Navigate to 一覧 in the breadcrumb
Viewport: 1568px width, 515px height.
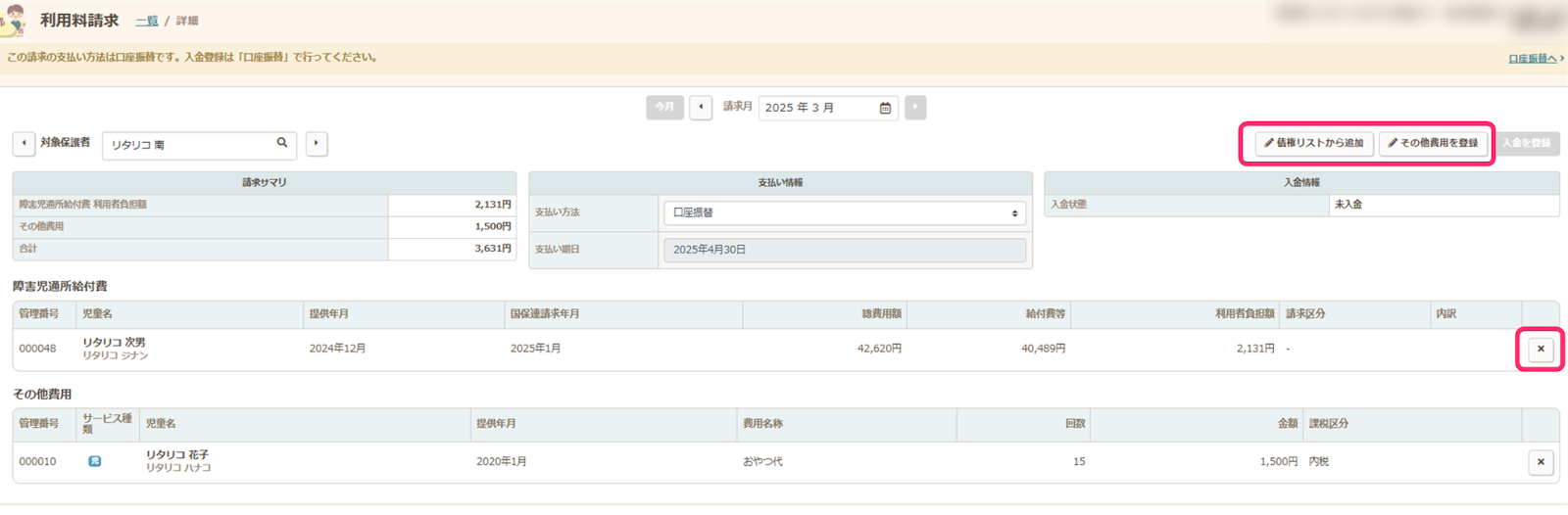[147, 21]
